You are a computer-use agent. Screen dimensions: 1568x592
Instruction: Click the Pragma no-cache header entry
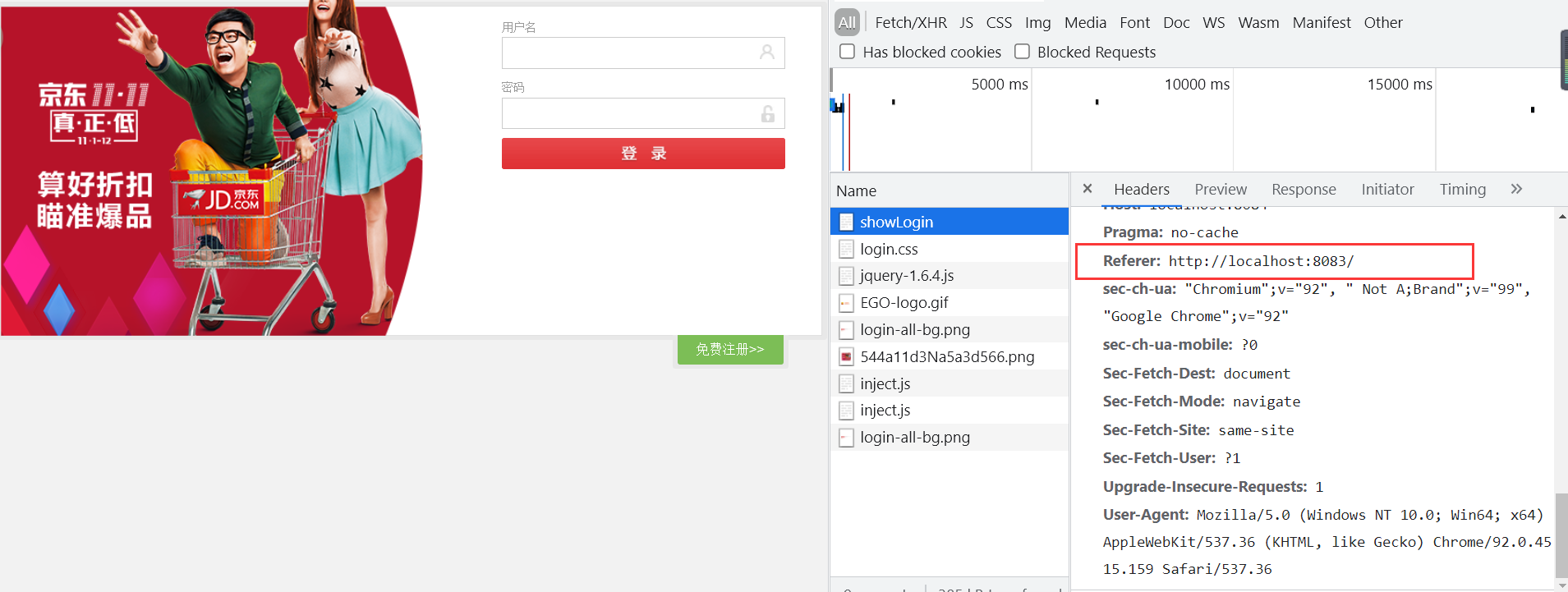(x=1170, y=232)
